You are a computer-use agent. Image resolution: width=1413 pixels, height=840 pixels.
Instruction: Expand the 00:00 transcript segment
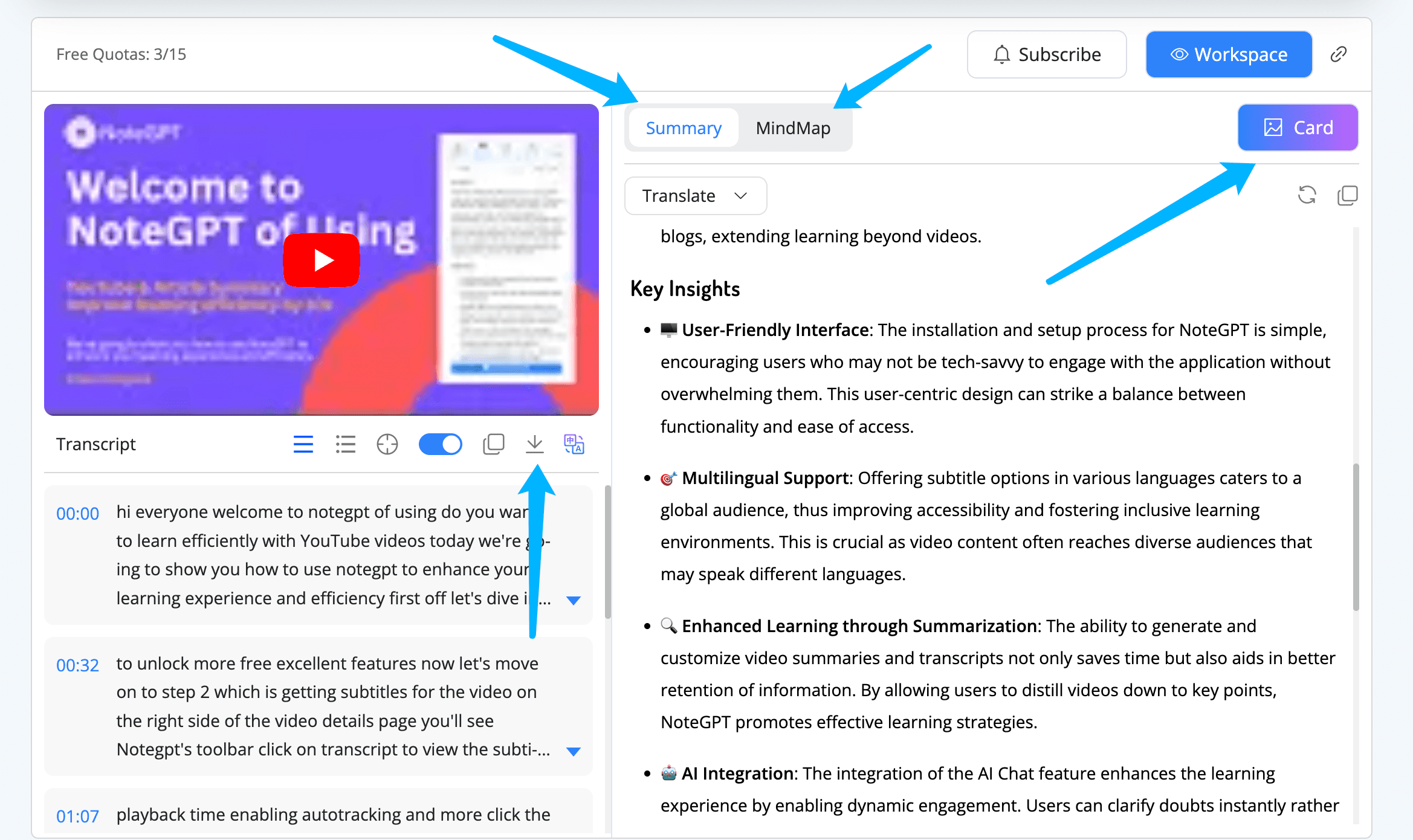574,600
